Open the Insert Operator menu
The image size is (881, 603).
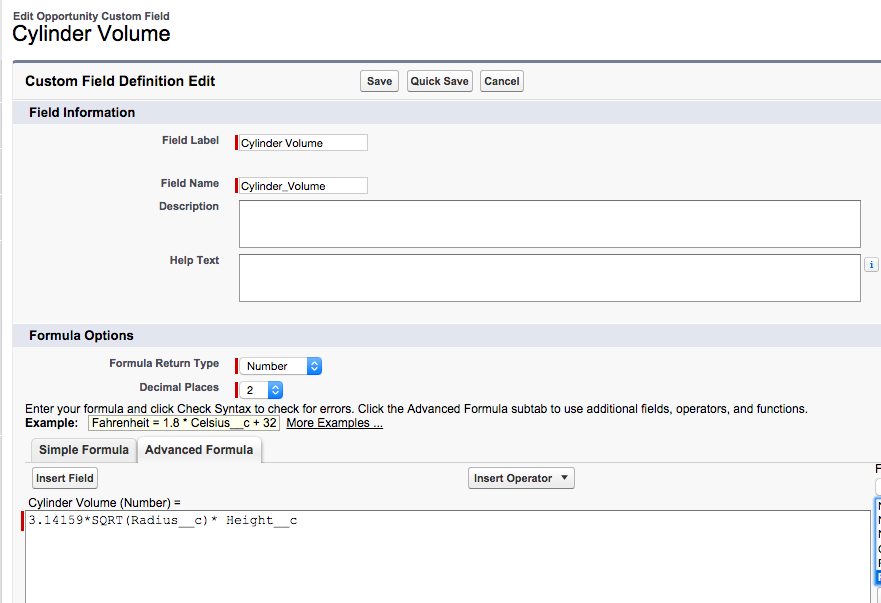521,478
